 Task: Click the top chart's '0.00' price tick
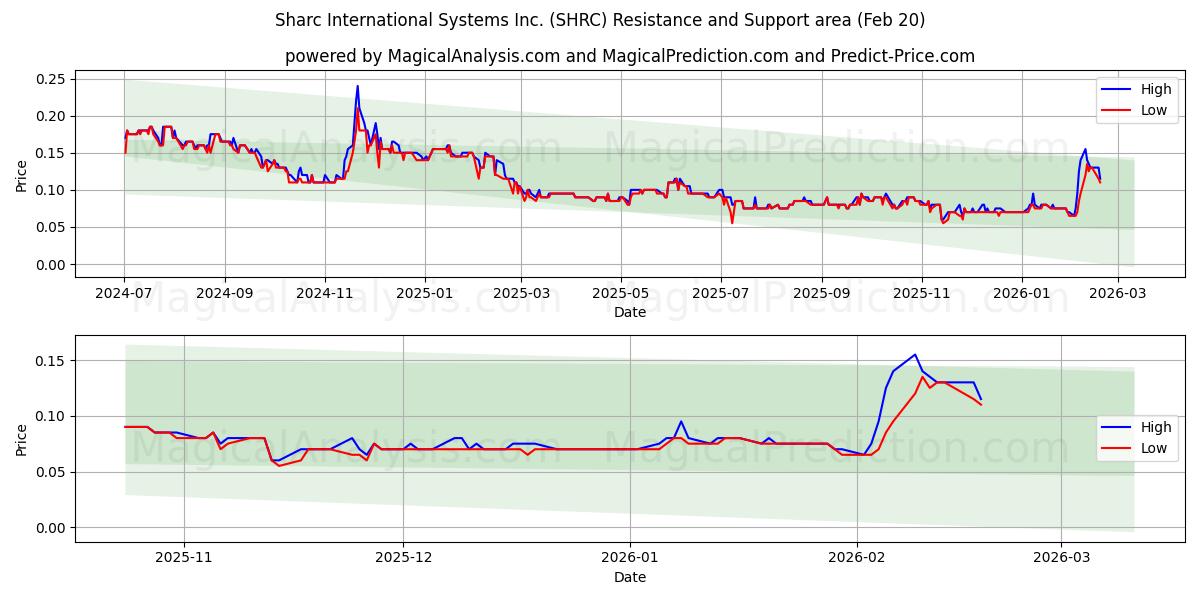pyautogui.click(x=51, y=265)
